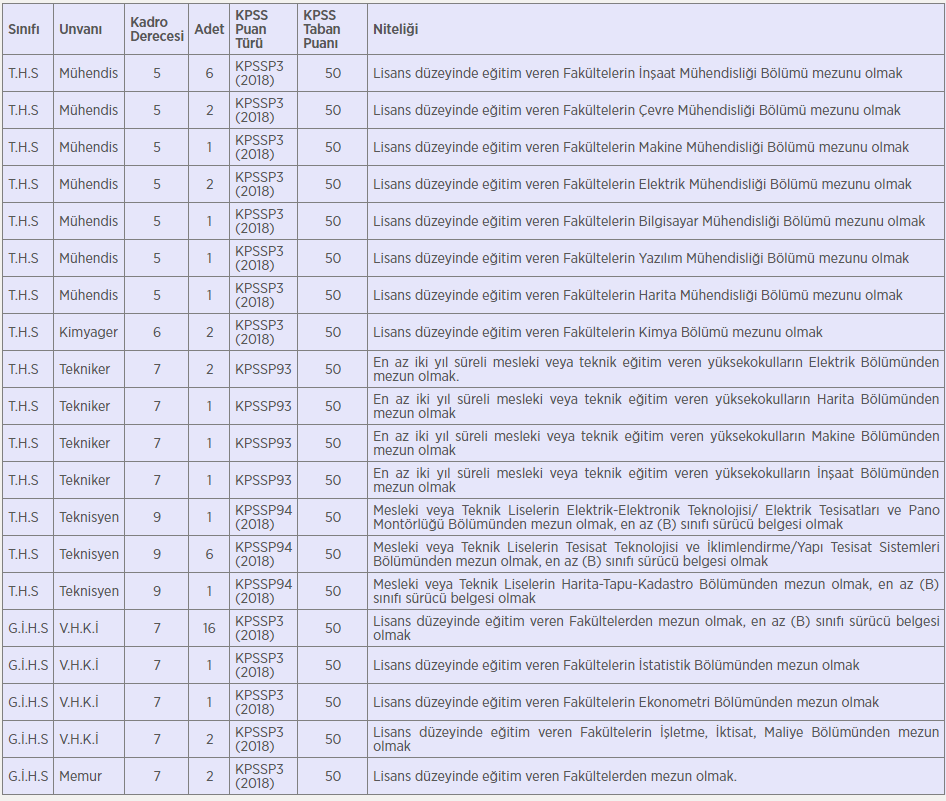Select the "KPSS Puan Türü" header
The width and height of the screenshot is (946, 801).
pos(254,30)
